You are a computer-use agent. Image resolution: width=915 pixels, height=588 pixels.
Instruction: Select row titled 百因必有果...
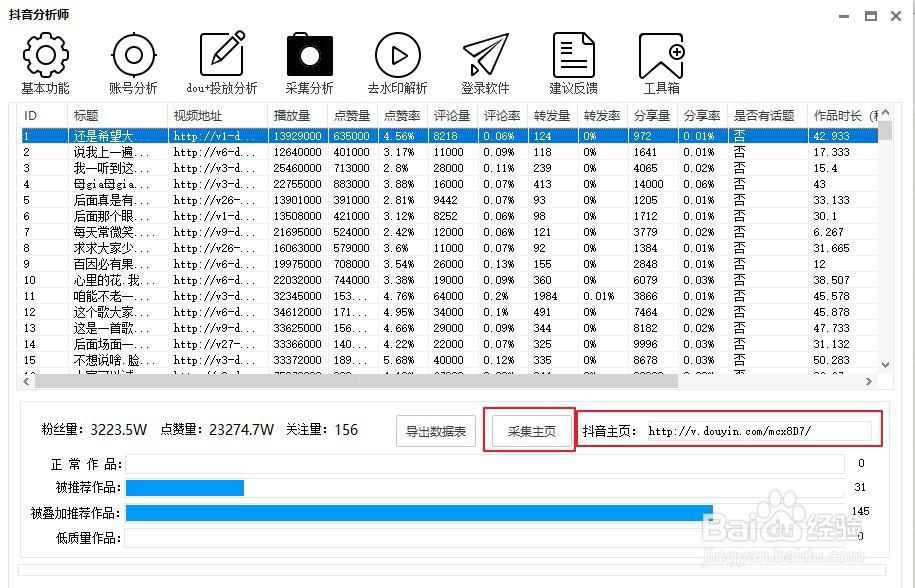pos(448,264)
